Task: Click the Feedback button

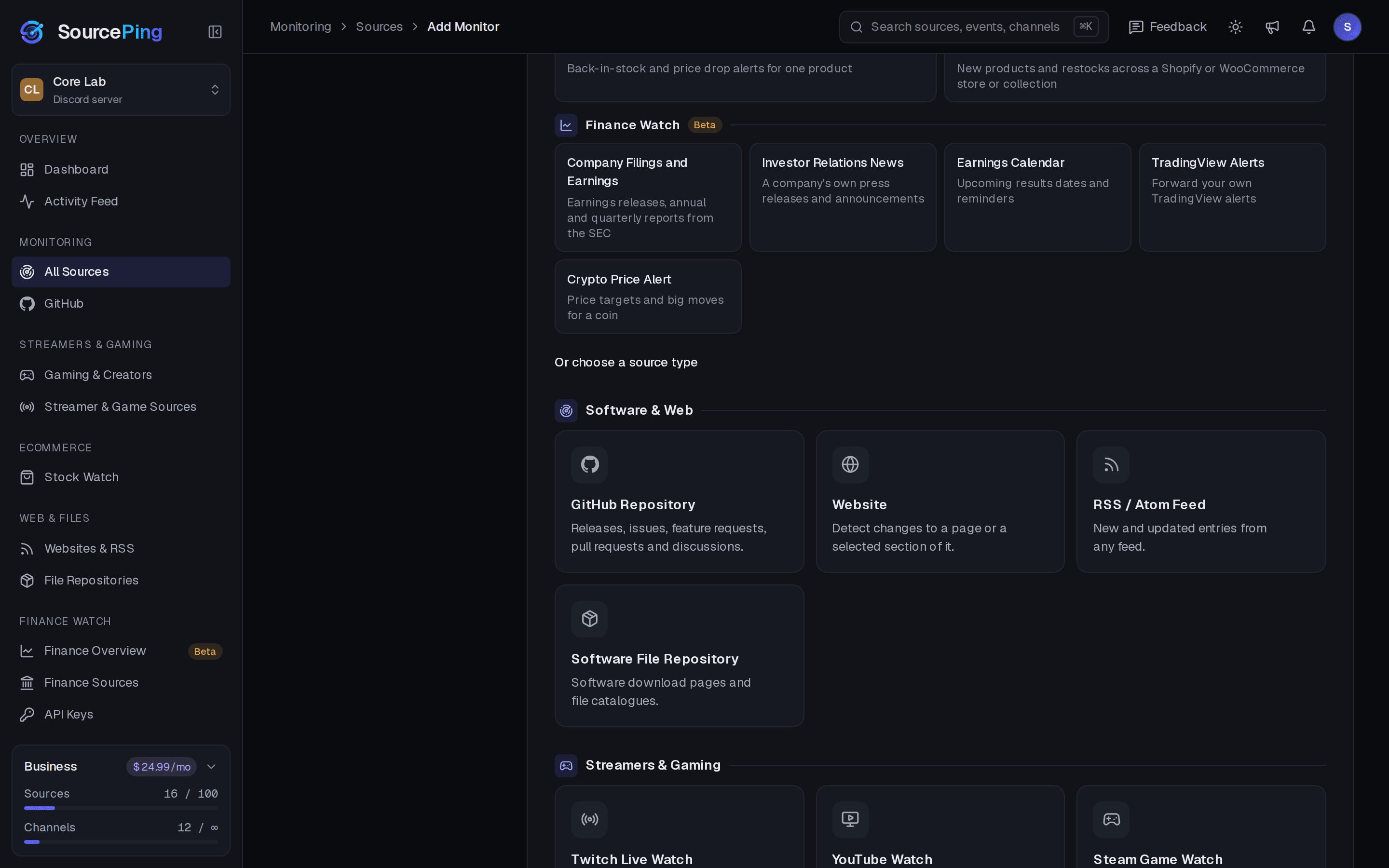Action: click(x=1168, y=27)
